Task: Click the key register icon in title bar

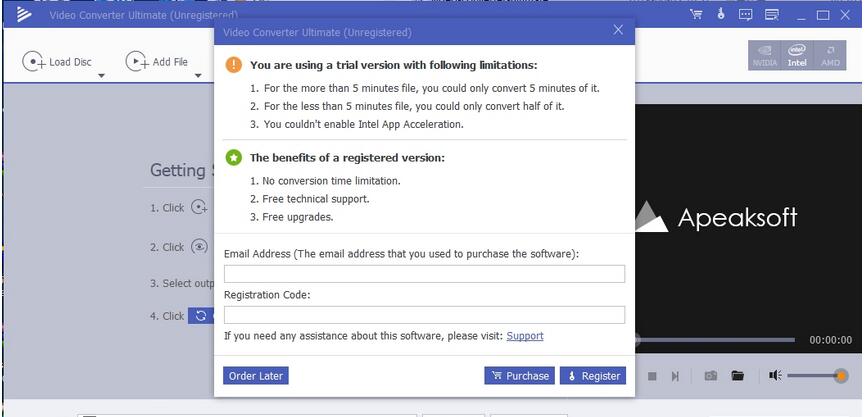Action: 721,14
